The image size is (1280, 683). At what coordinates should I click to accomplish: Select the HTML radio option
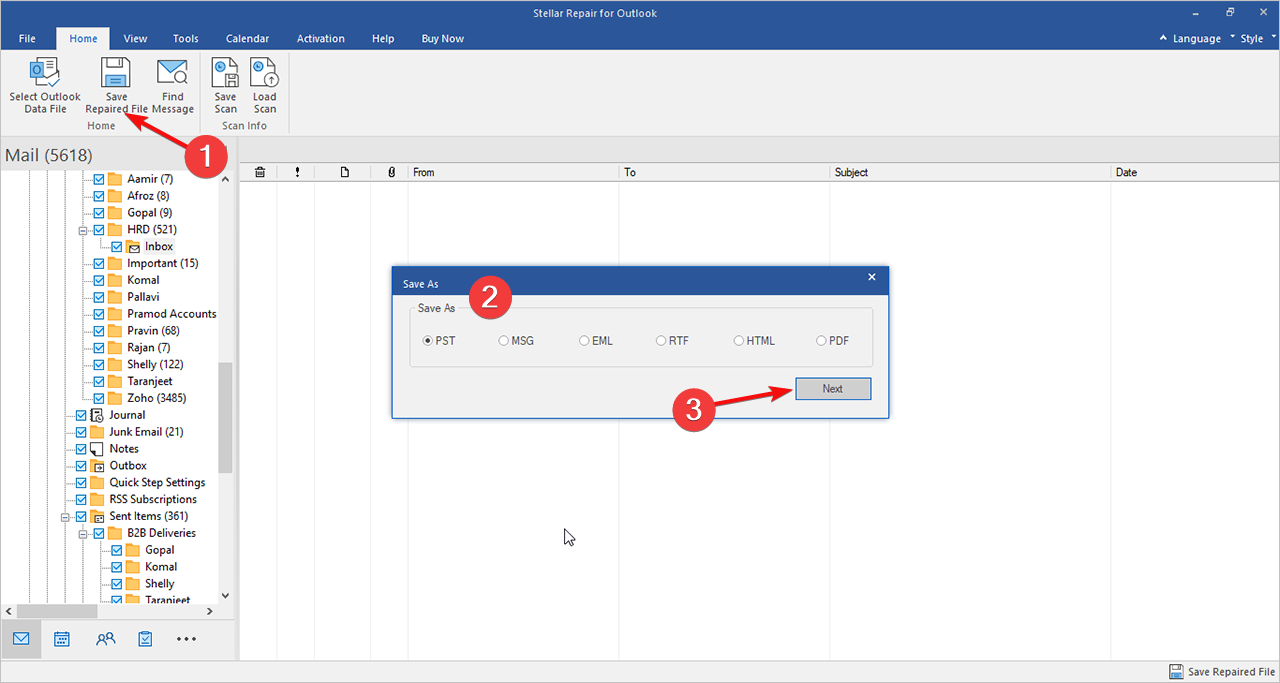point(739,341)
